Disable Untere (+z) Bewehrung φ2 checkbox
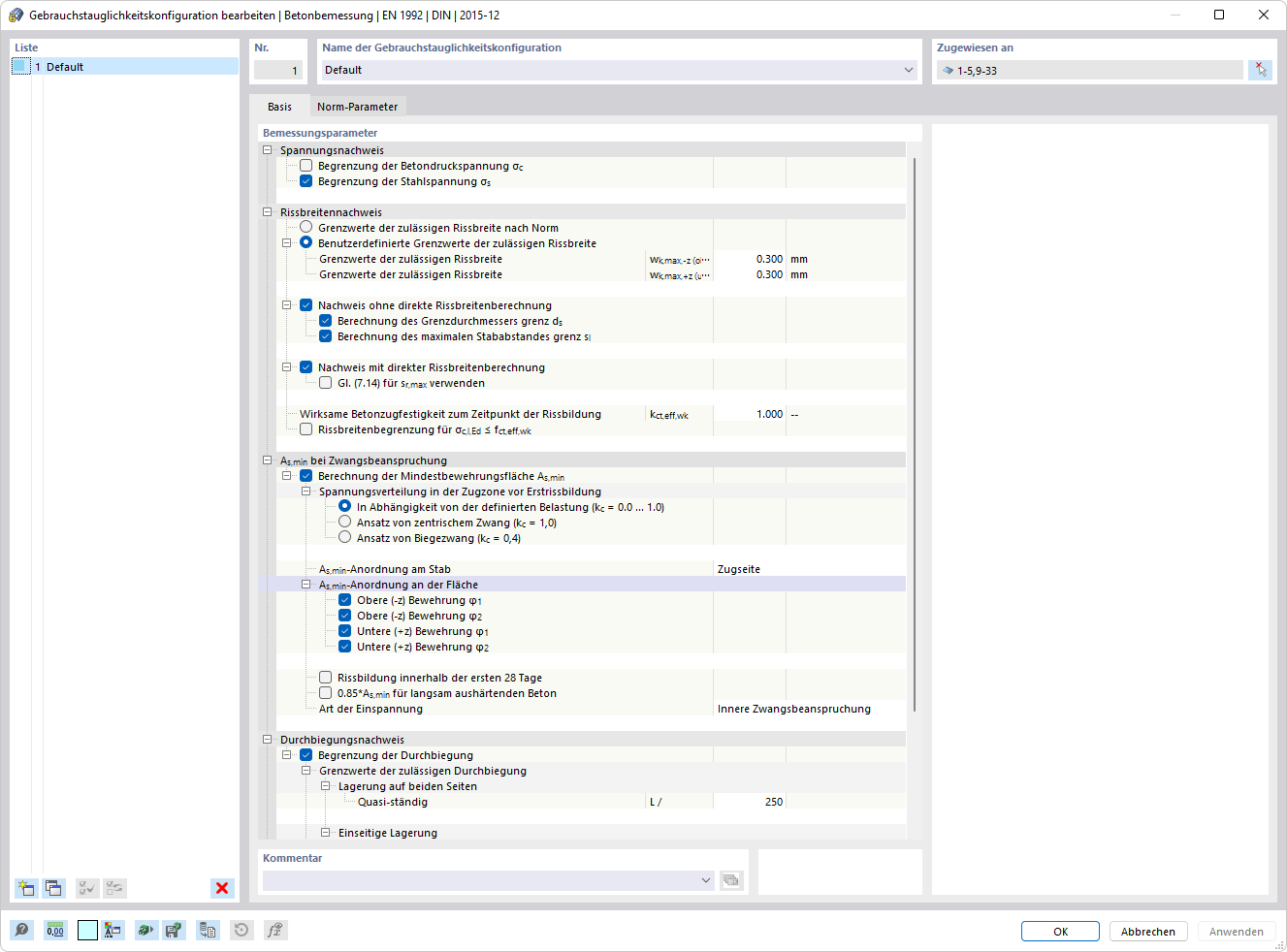 point(344,646)
